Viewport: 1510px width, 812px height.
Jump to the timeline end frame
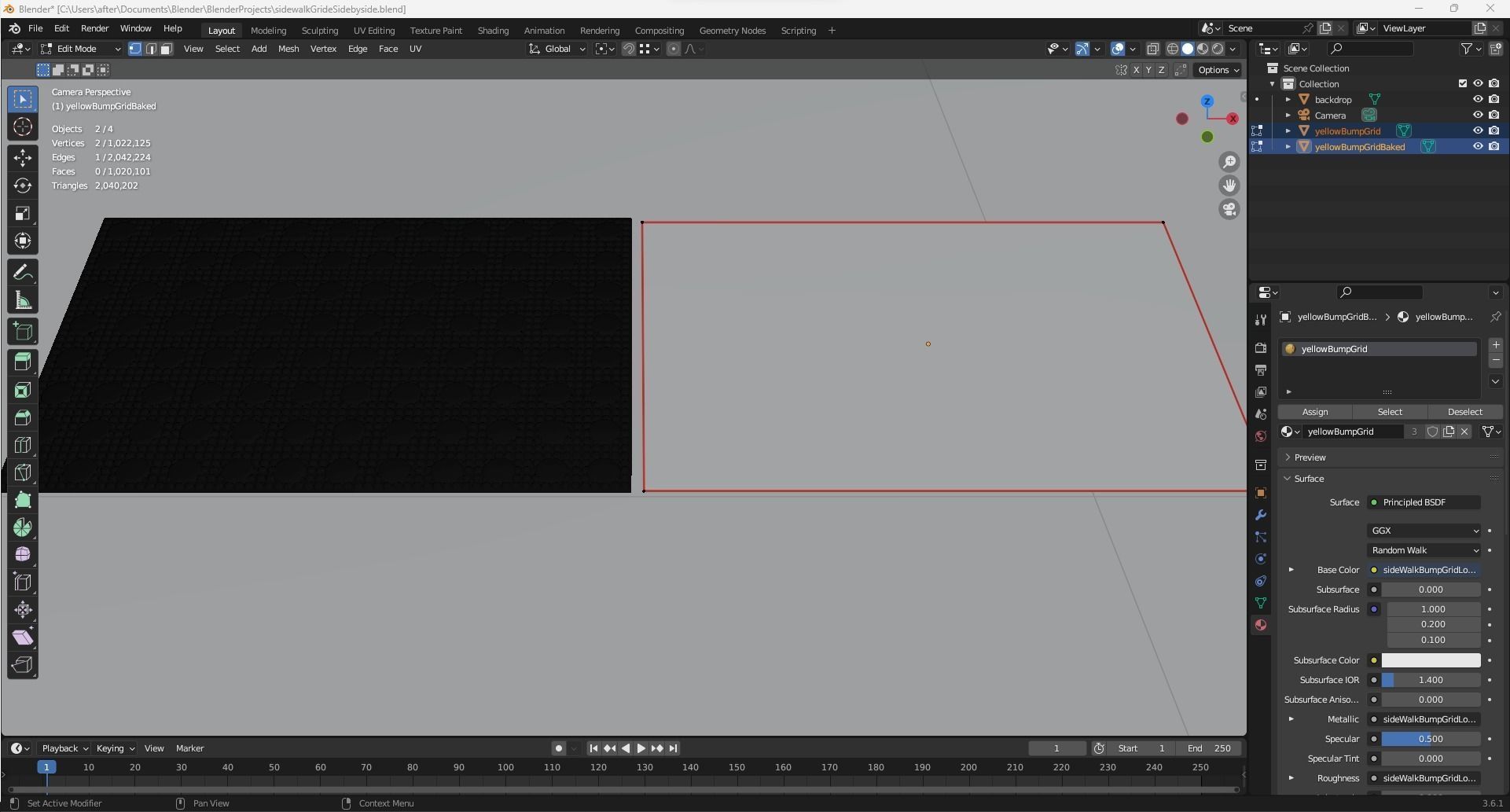673,748
